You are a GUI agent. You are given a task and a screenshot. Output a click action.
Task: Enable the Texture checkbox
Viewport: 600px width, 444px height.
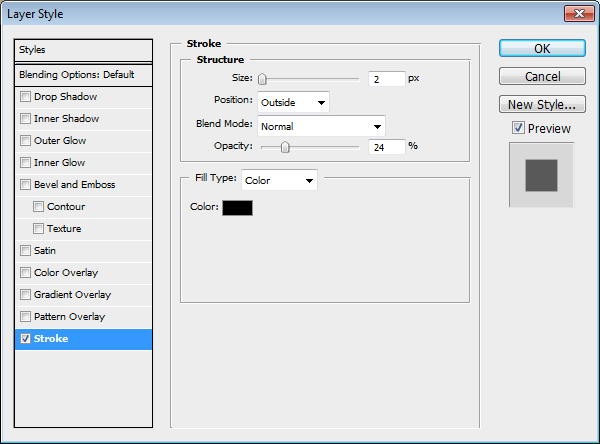pyautogui.click(x=38, y=229)
